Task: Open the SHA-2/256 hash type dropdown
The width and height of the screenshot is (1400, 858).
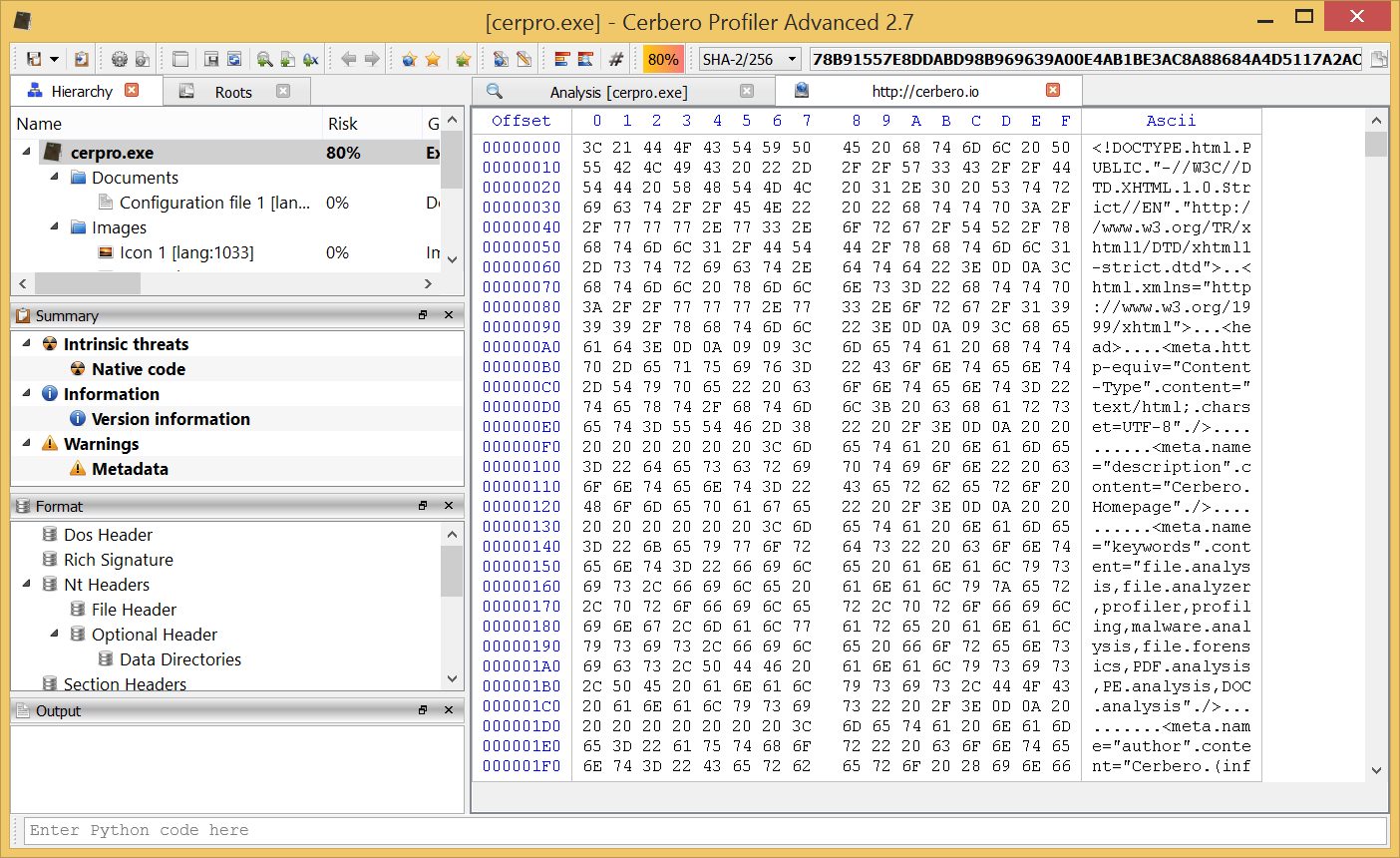Action: (750, 59)
